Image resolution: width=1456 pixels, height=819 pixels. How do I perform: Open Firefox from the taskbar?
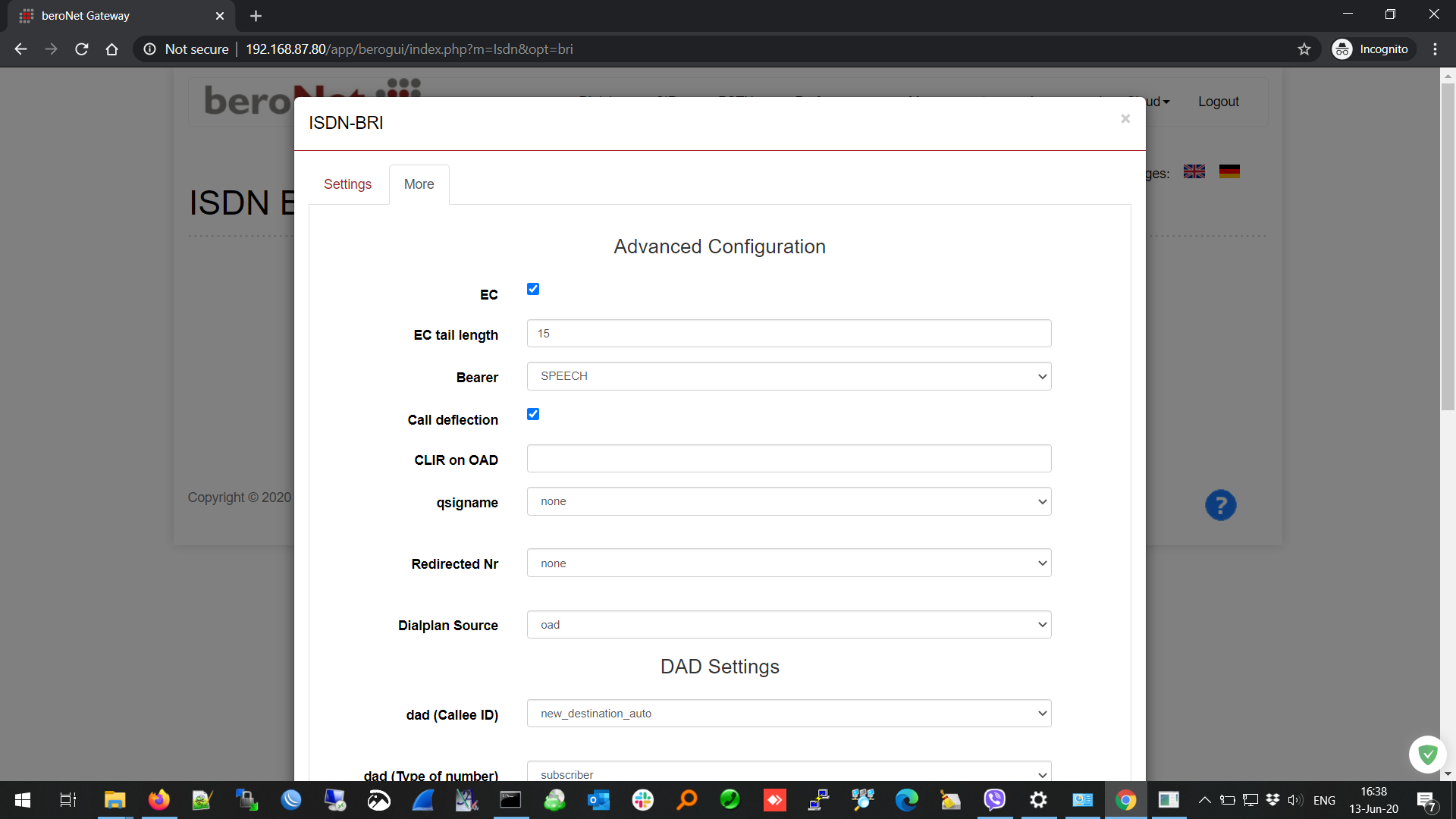click(x=158, y=800)
